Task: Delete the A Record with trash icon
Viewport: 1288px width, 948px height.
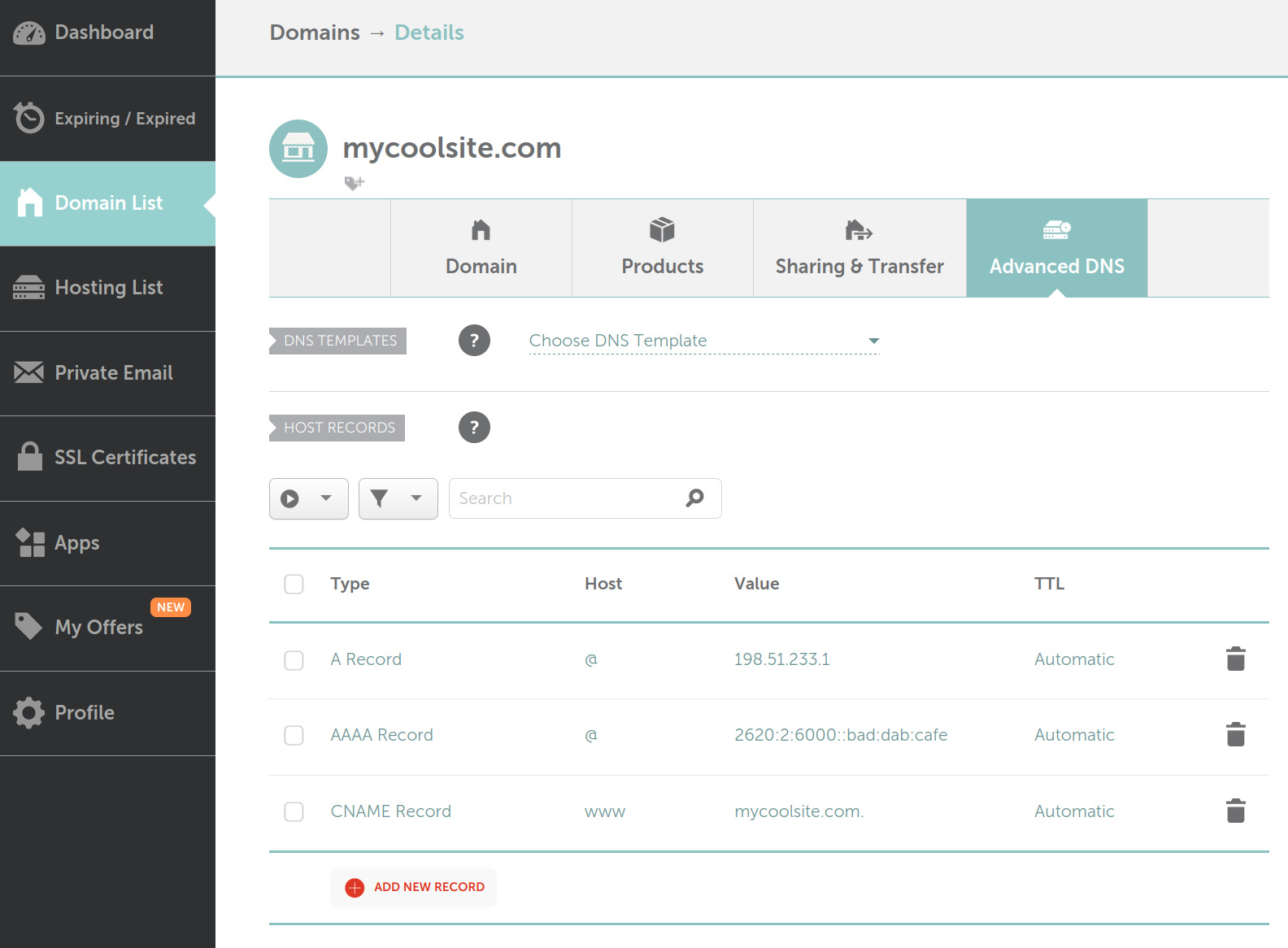Action: point(1236,659)
